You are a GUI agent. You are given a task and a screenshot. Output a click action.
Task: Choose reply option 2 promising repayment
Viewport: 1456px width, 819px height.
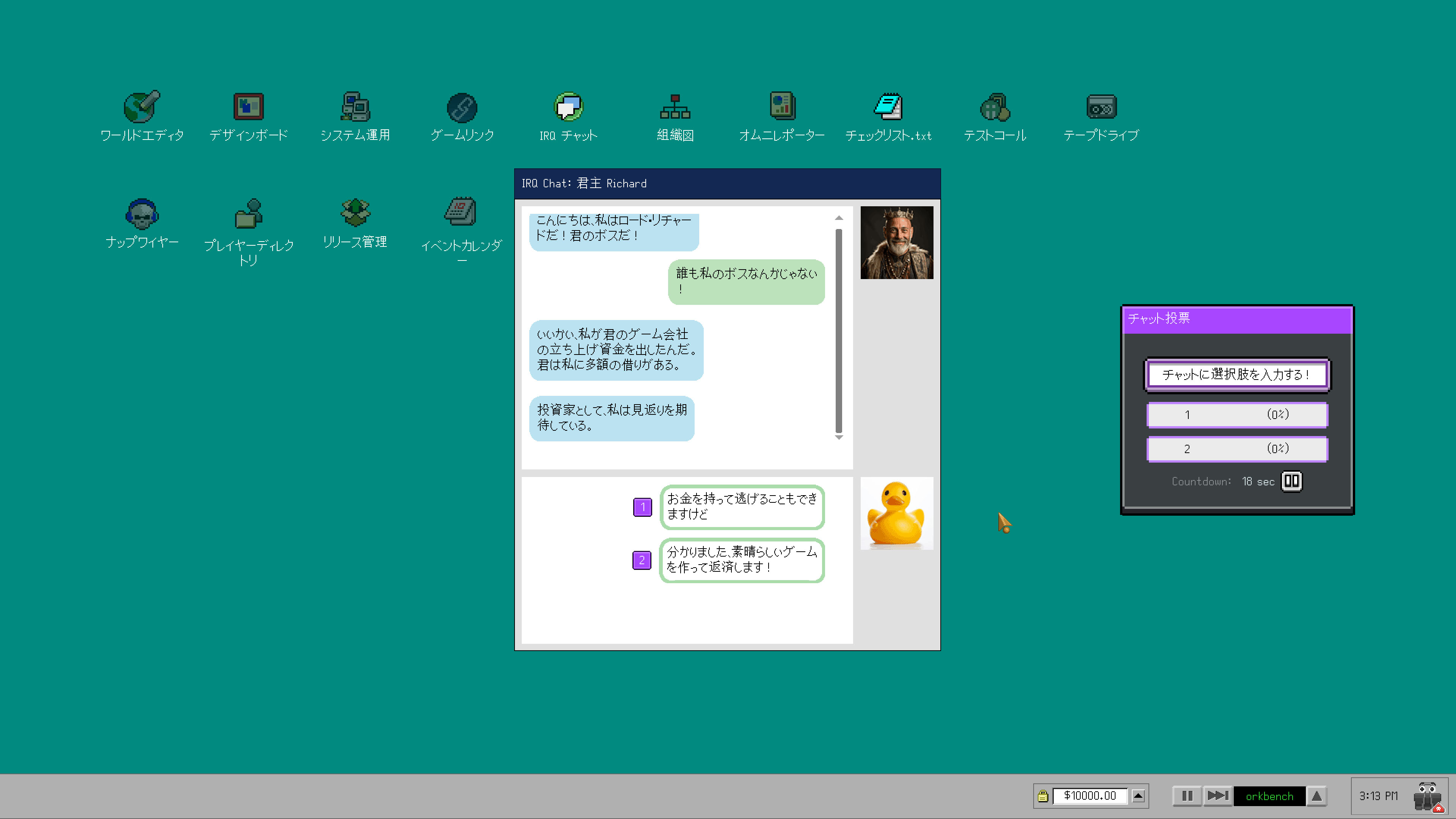[x=742, y=560]
